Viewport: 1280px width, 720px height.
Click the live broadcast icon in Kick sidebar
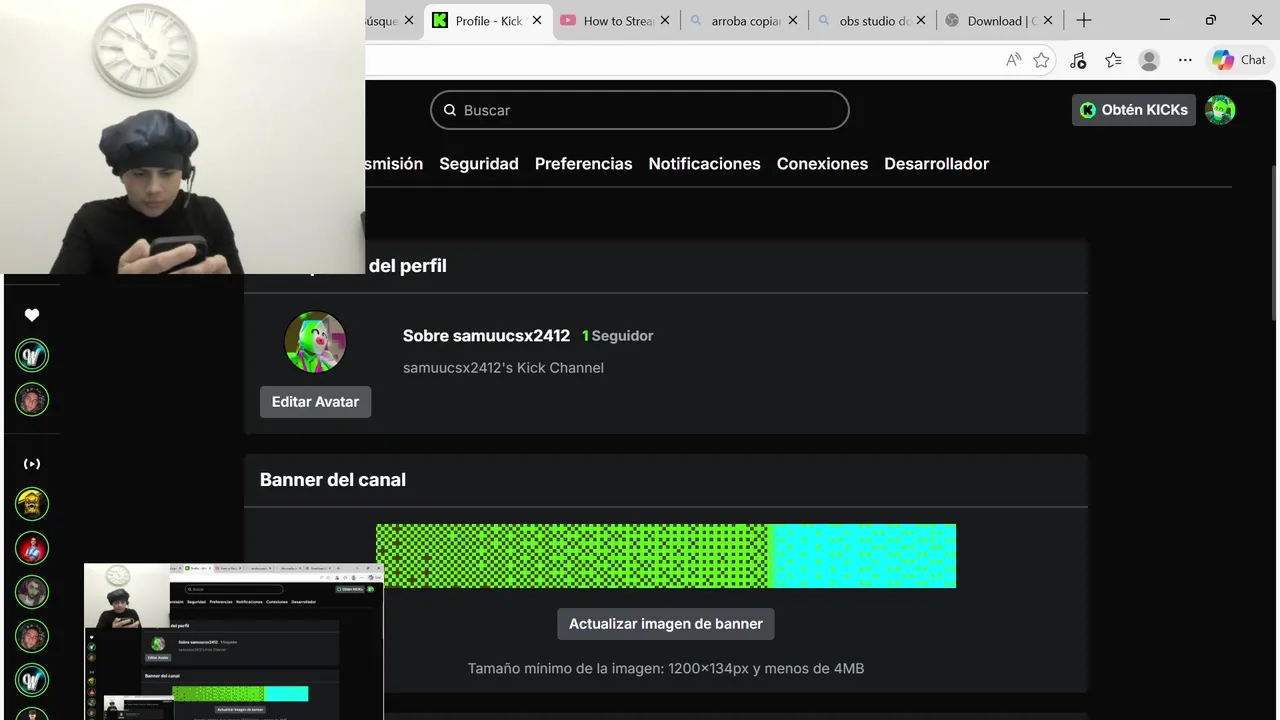click(32, 464)
